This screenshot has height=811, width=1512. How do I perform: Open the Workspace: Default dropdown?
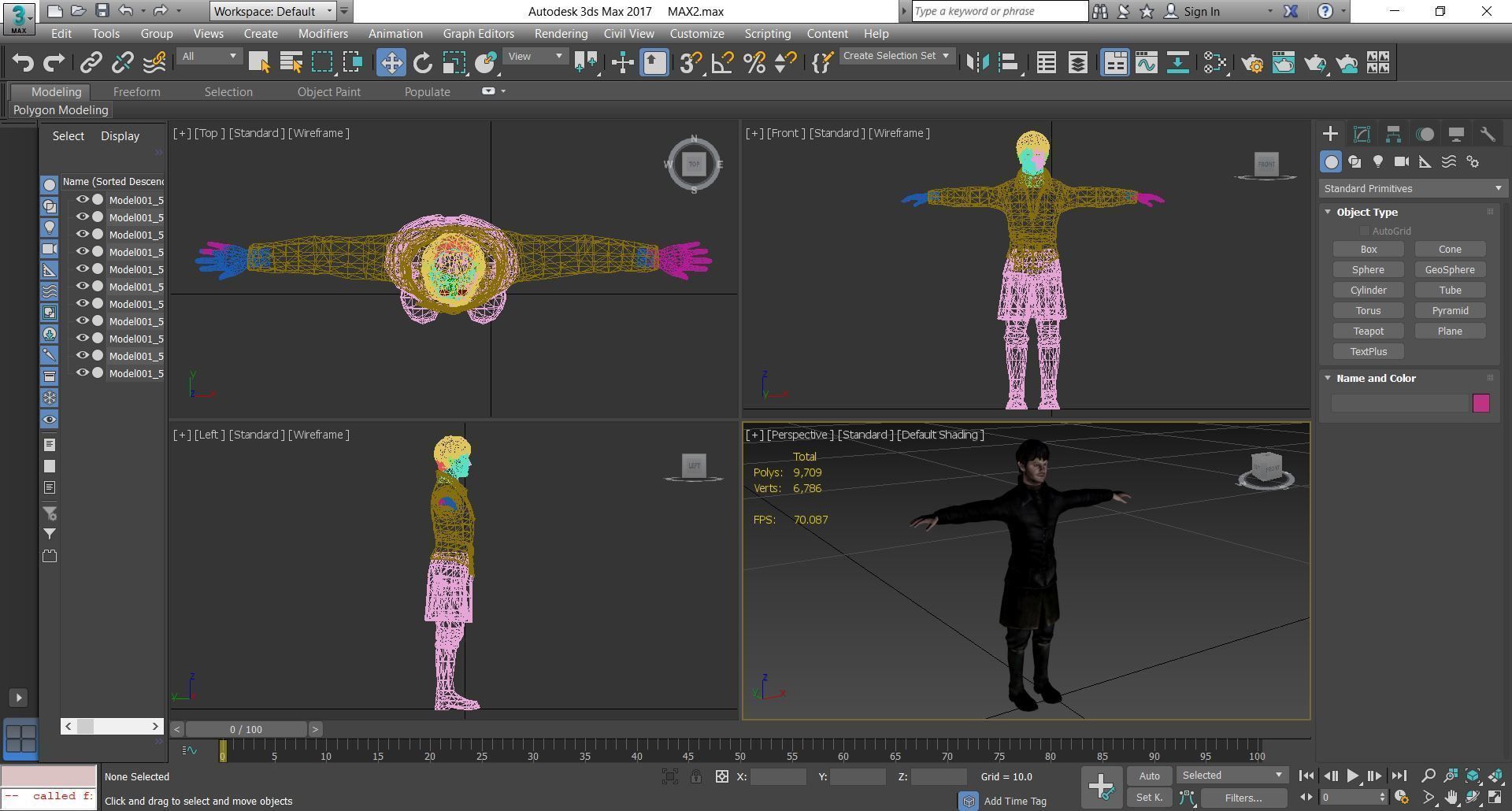click(273, 11)
